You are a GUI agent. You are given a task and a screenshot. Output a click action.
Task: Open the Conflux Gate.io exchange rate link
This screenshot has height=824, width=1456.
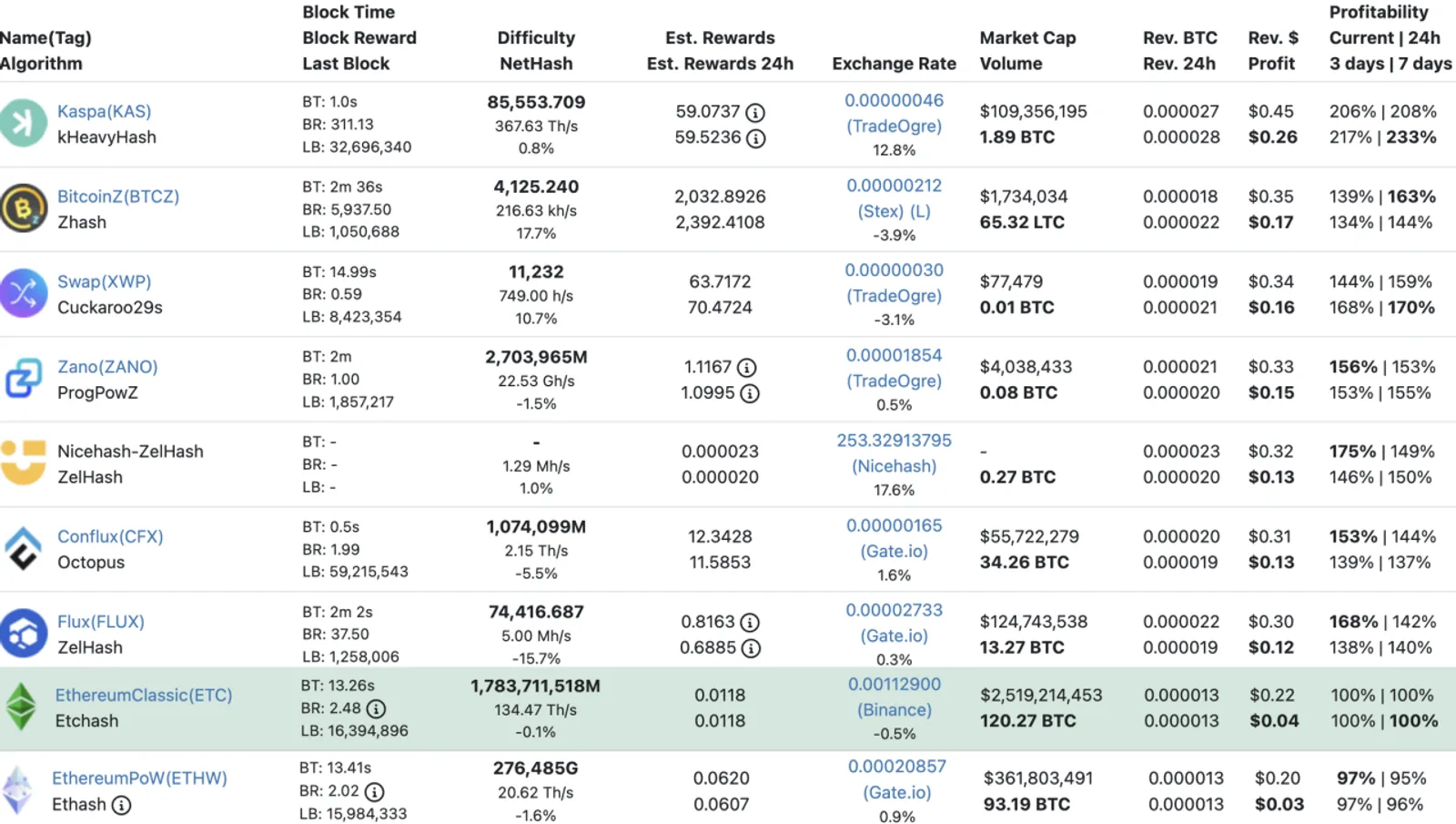(894, 538)
